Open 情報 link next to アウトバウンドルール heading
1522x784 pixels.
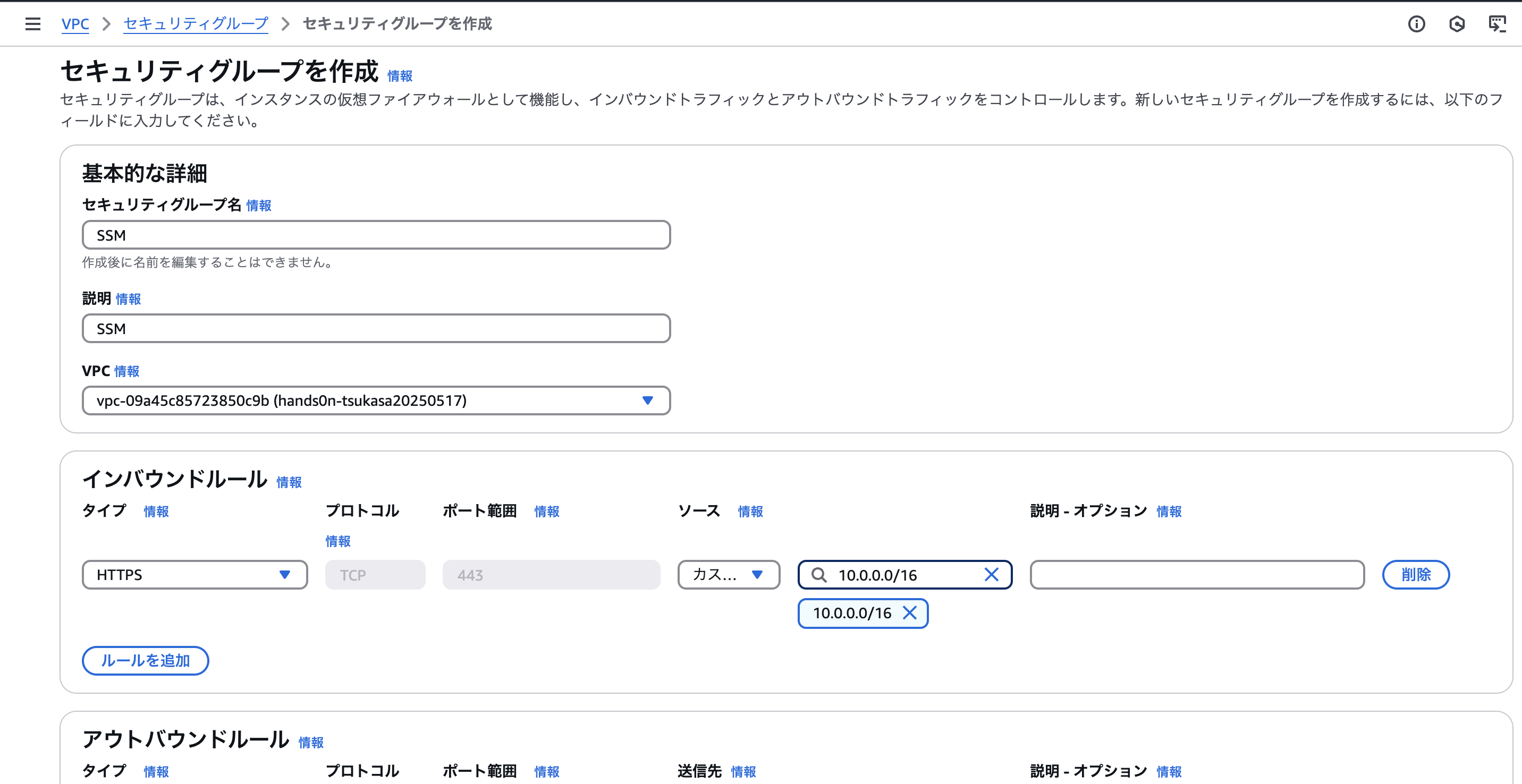[x=311, y=742]
